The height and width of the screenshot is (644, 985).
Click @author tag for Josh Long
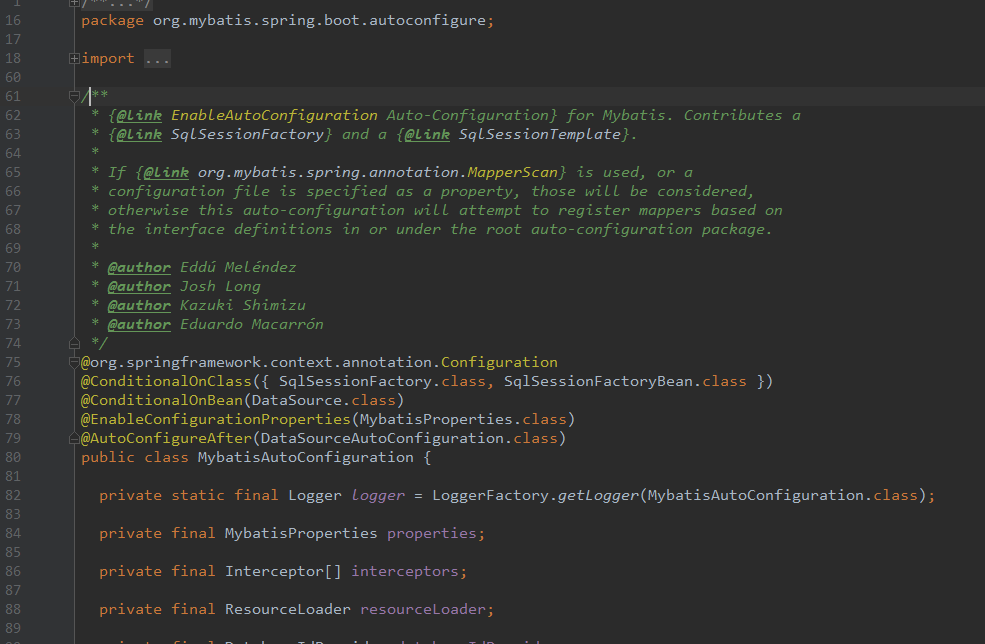pos(139,287)
